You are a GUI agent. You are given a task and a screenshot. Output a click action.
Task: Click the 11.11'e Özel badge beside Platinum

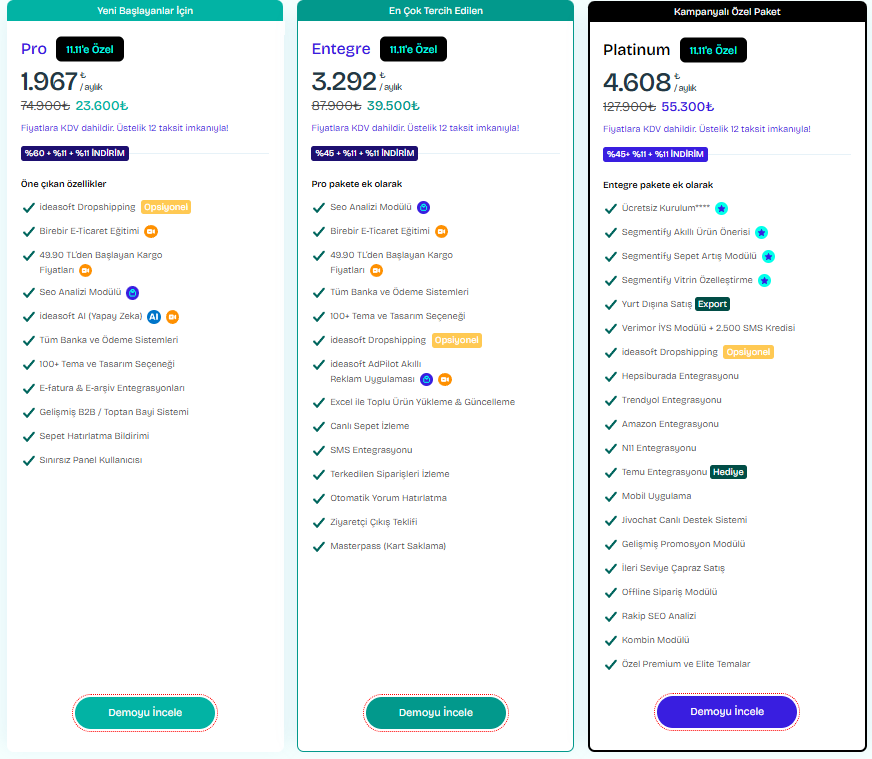[713, 50]
